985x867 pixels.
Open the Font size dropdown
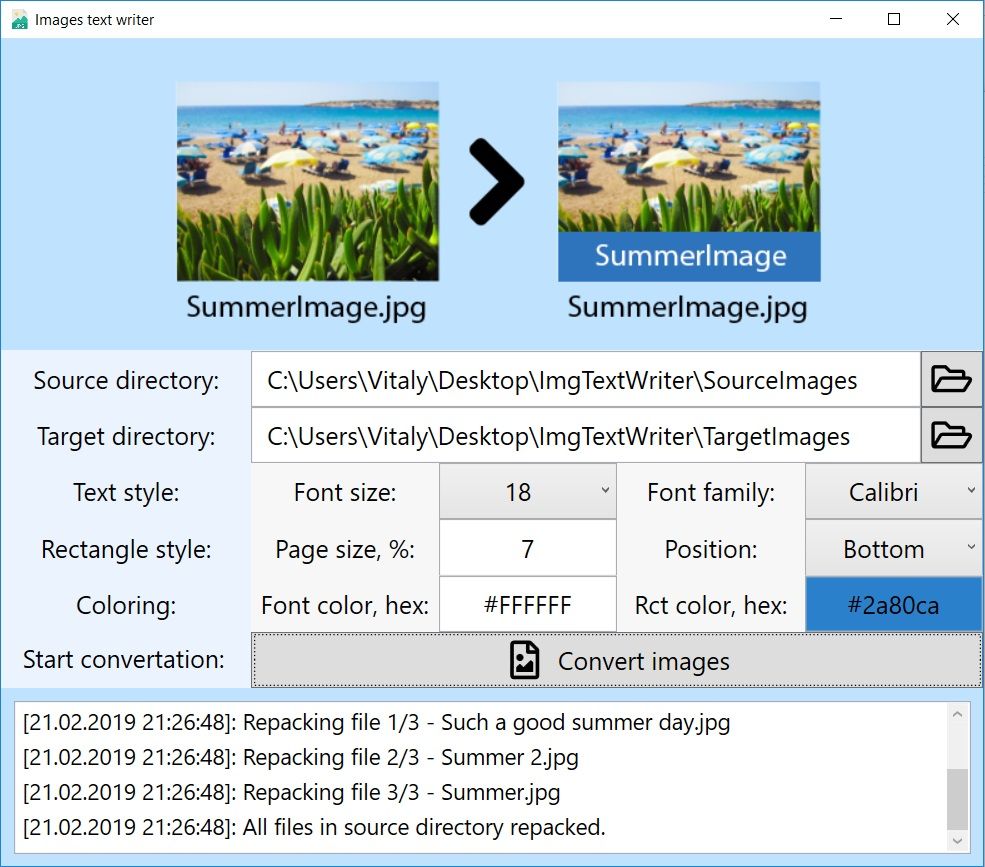coord(527,492)
